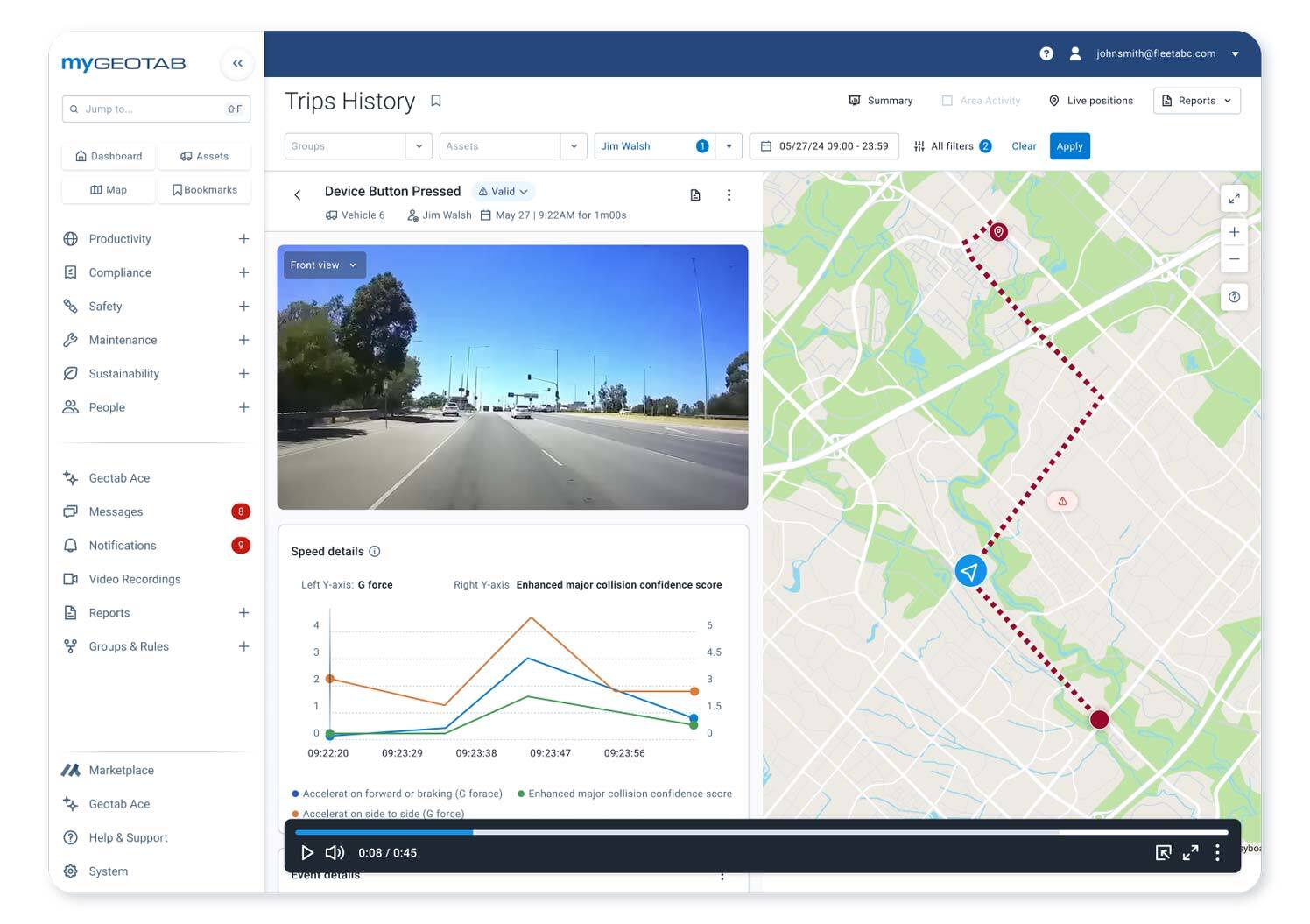Open Messages in the sidebar

(116, 511)
